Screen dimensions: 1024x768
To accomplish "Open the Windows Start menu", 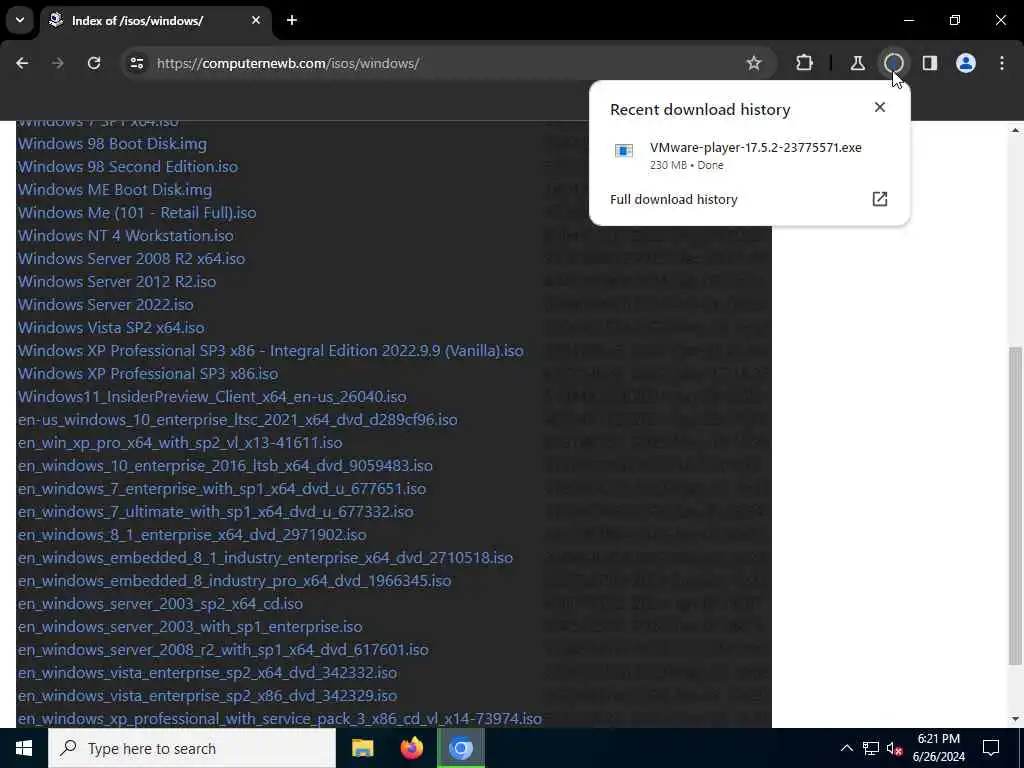I will 24,748.
